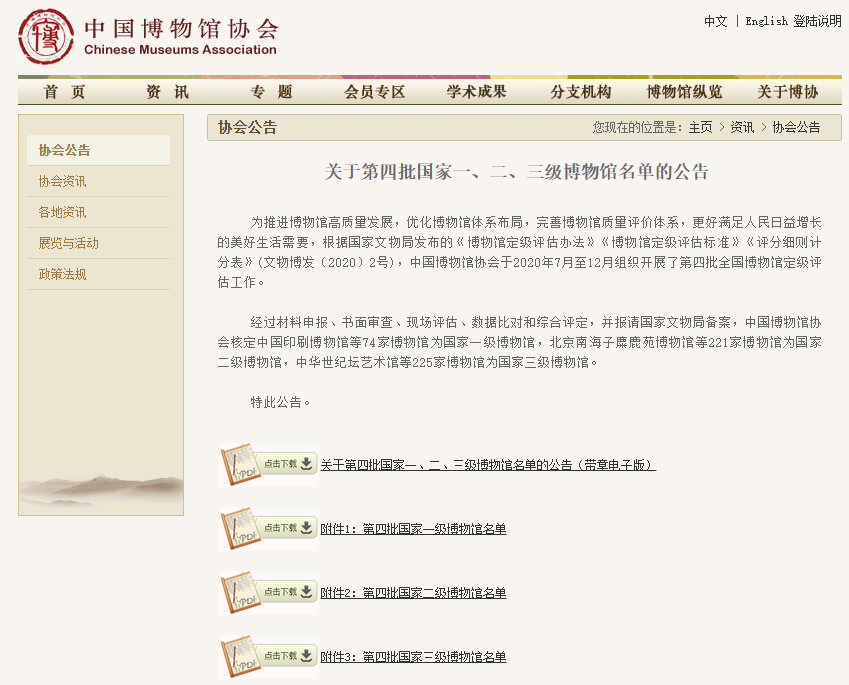Go to 专题 in the top navigation
Screen dimensions: 849x685
(x=271, y=92)
